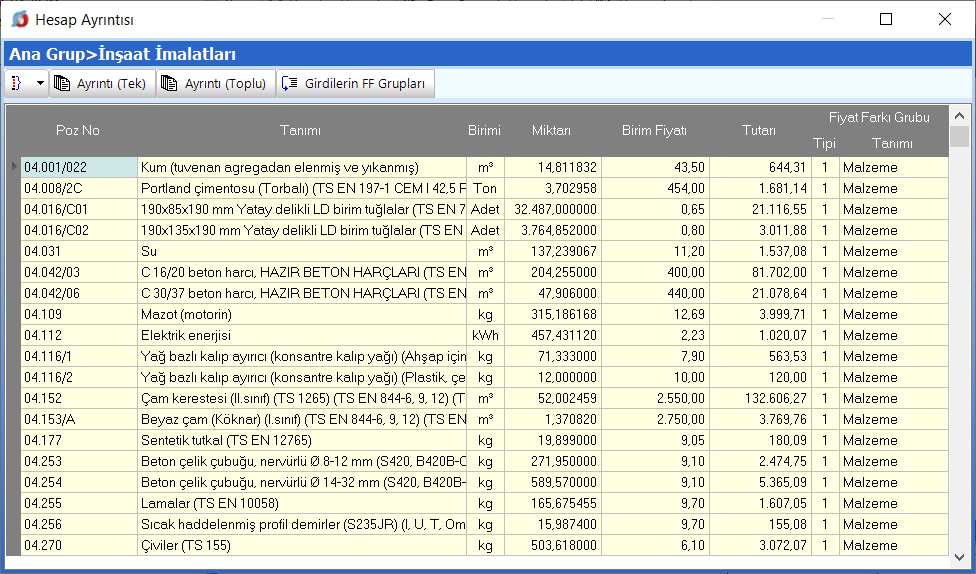Image resolution: width=976 pixels, height=574 pixels.
Task: Click the amount 21.116,55
Action: point(761,209)
